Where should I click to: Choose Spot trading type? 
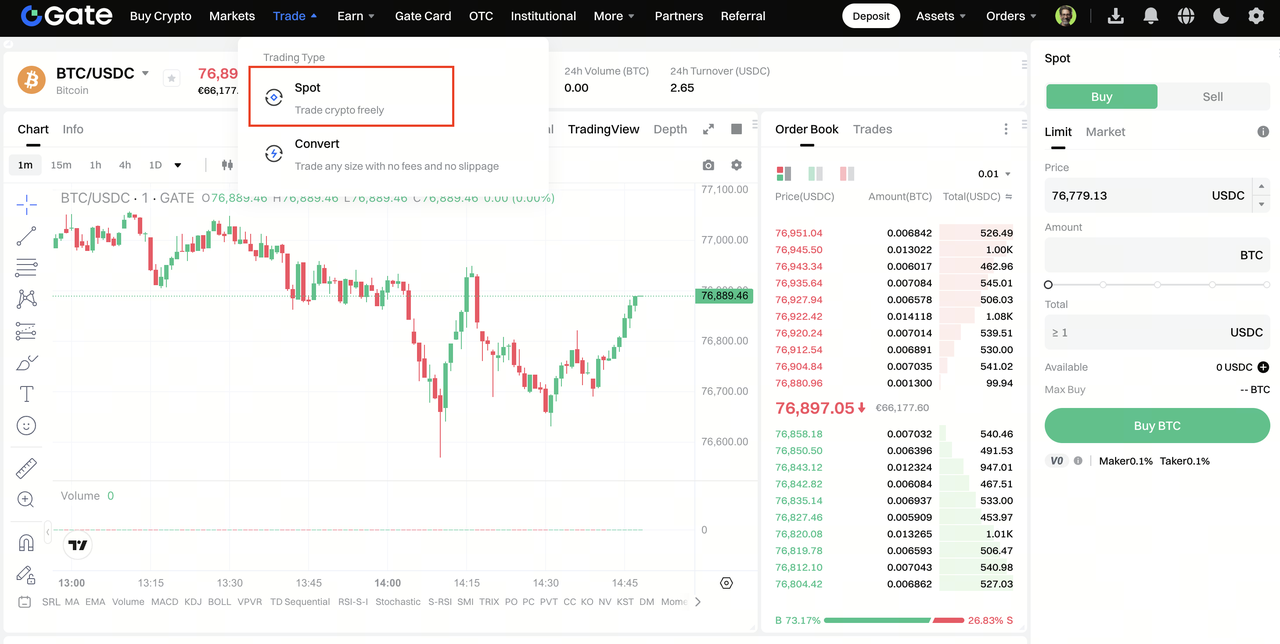point(352,97)
